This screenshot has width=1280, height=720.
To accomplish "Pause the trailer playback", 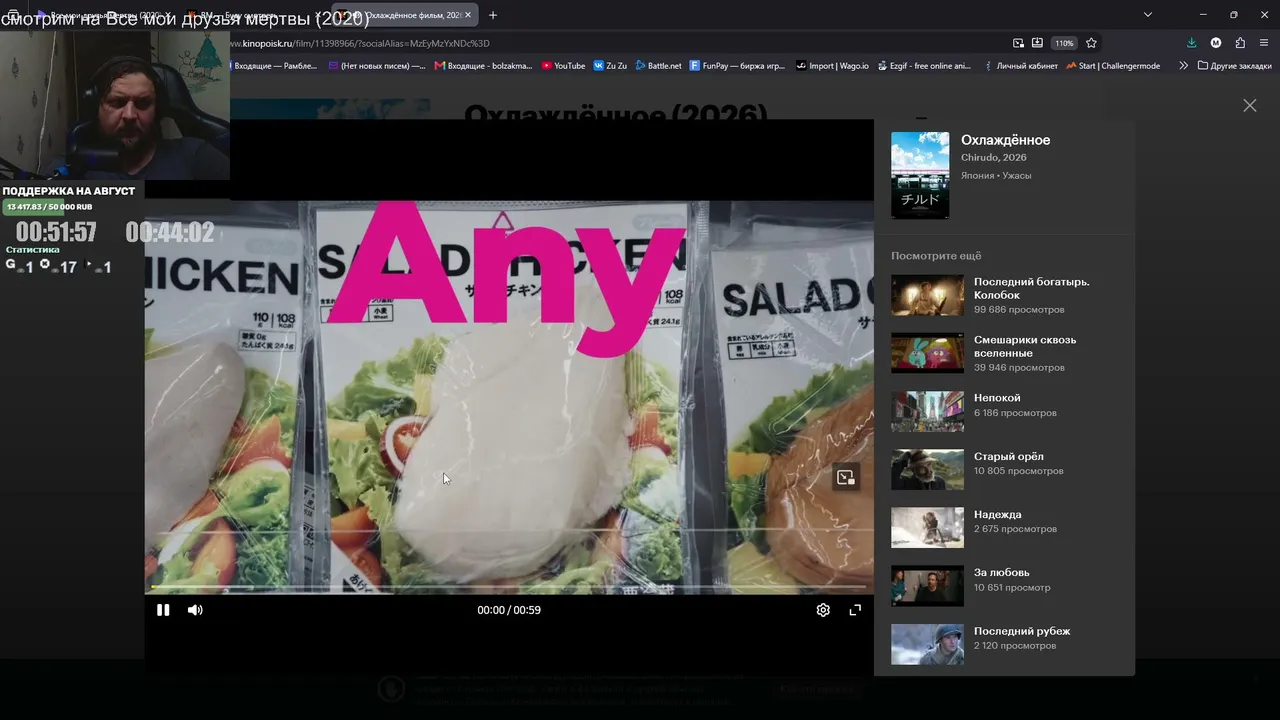I will coord(163,610).
